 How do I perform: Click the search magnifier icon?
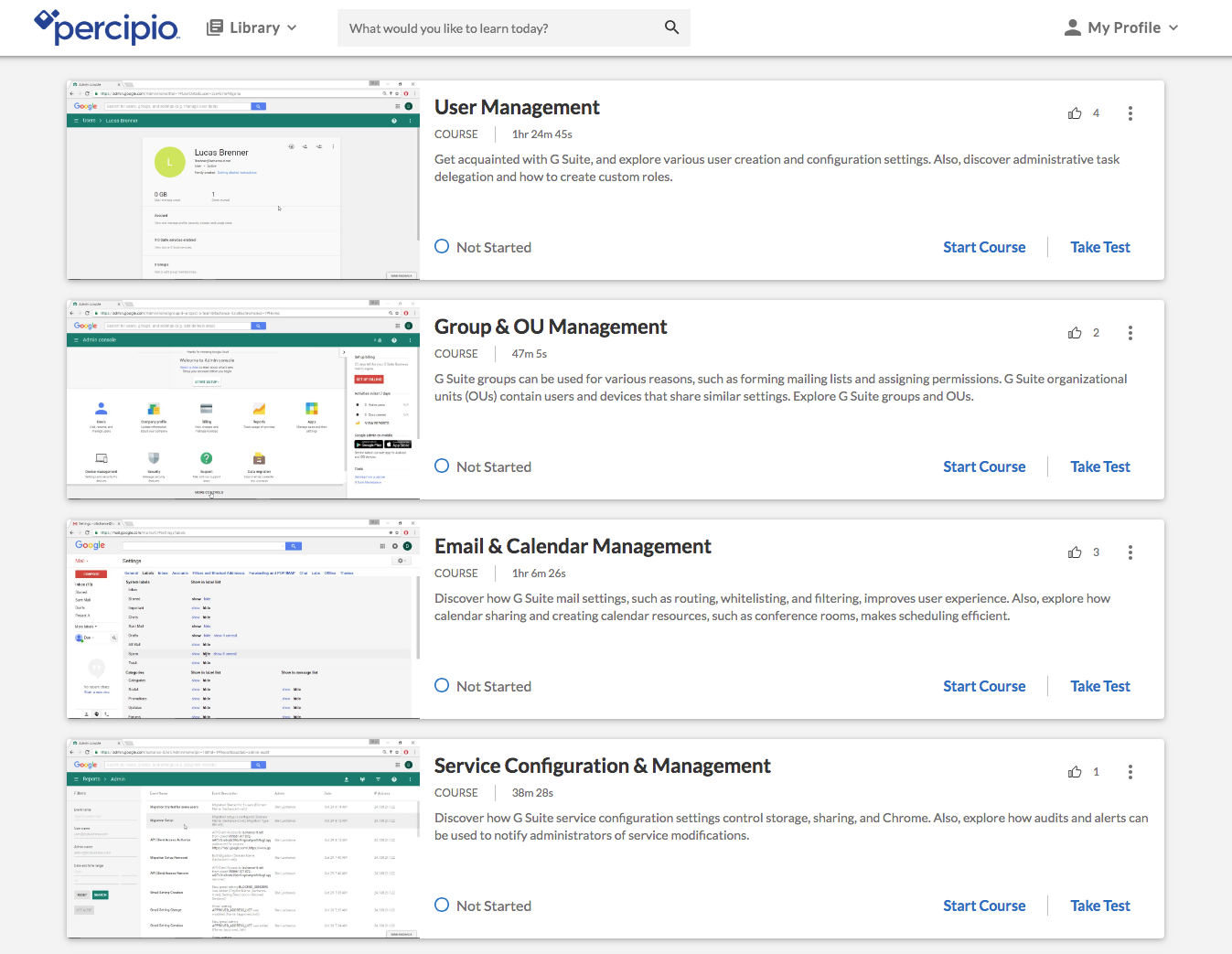point(671,27)
